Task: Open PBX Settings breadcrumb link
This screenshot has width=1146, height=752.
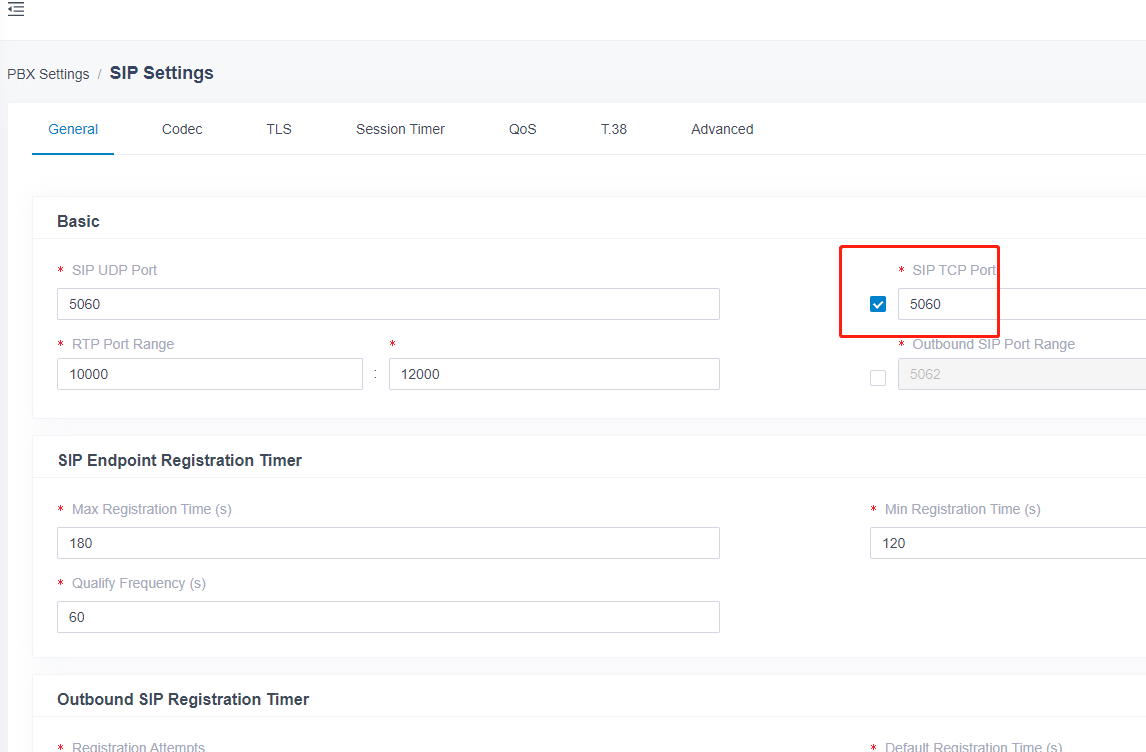Action: 48,74
